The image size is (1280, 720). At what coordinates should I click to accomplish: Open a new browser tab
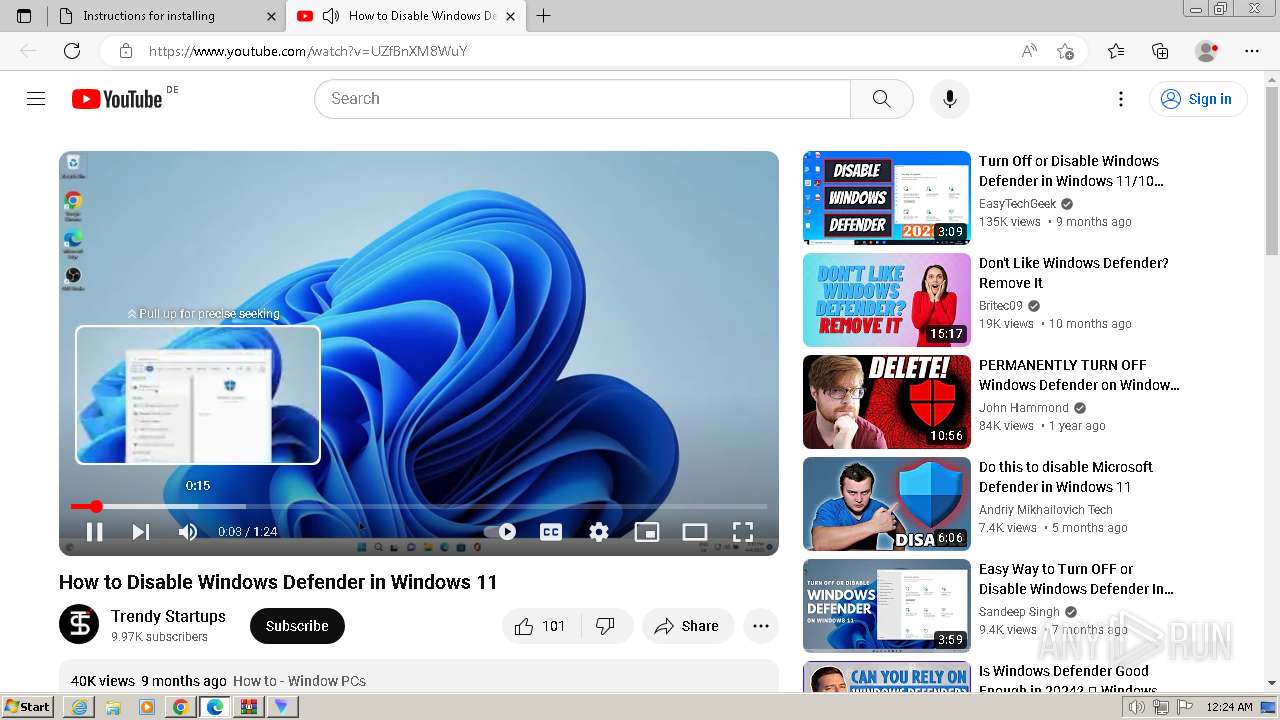(x=544, y=16)
